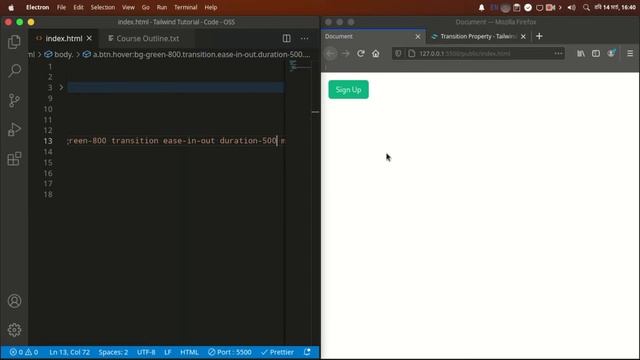
Task: Change end of line sequence LF
Action: [167, 352]
